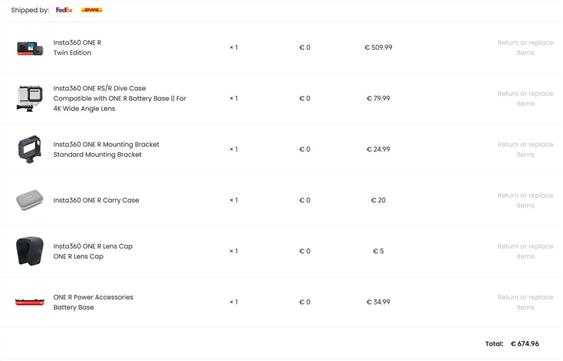Click the € 5 price
The width and height of the screenshot is (563, 361).
click(378, 251)
